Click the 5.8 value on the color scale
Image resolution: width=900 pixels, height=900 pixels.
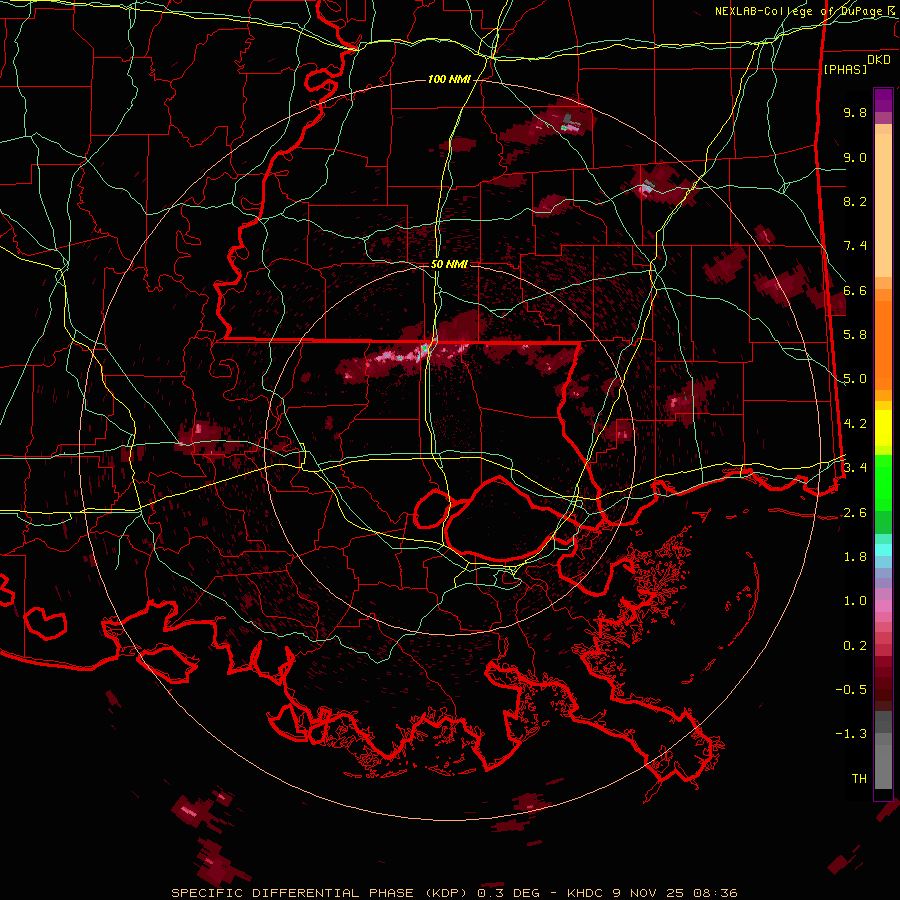(855, 335)
